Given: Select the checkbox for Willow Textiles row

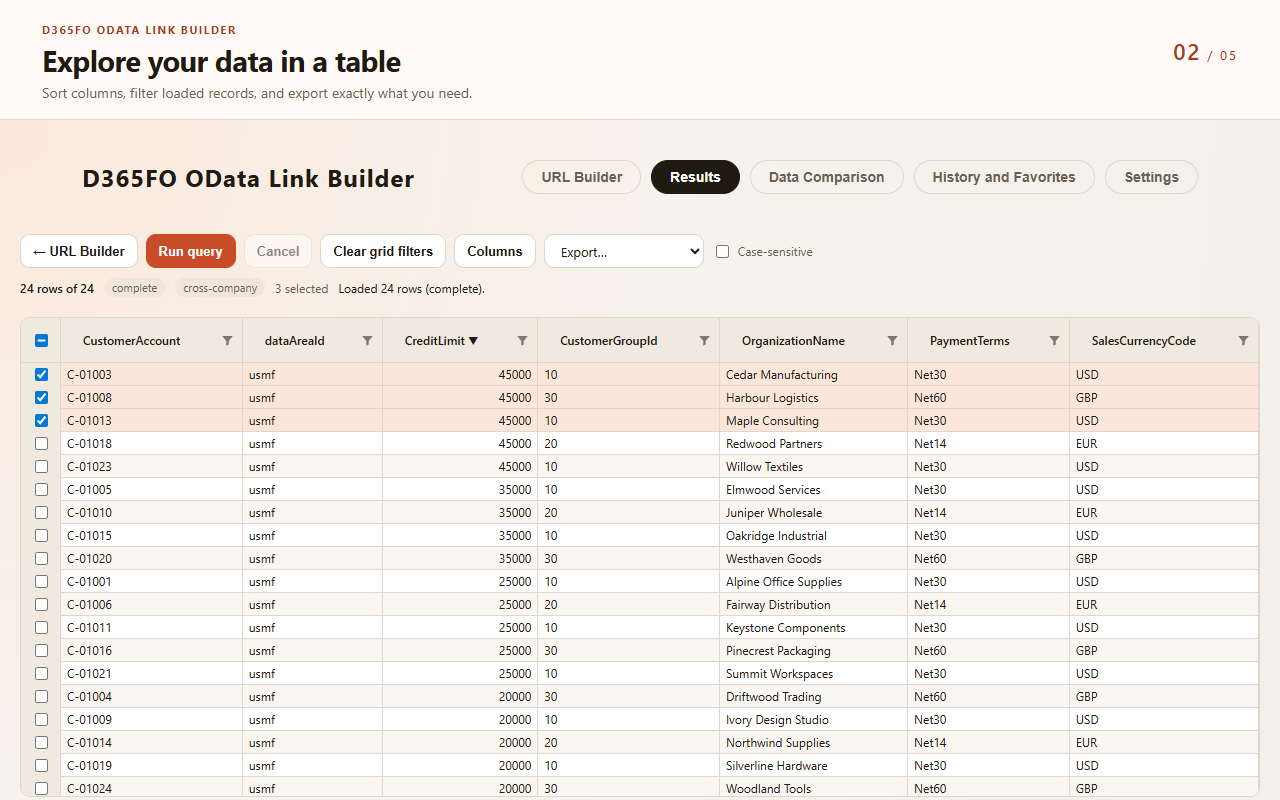Looking at the screenshot, I should 41,467.
